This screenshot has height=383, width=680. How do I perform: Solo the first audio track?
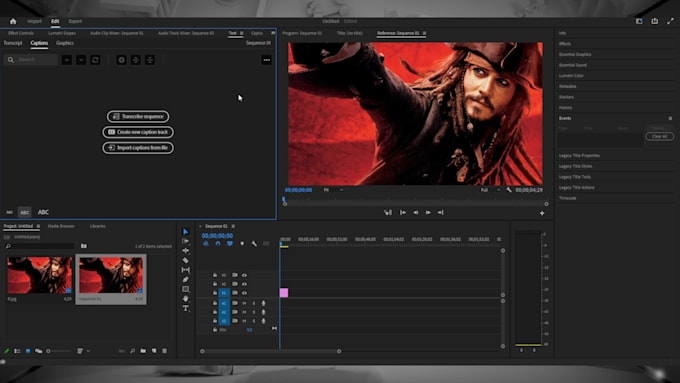(254, 303)
